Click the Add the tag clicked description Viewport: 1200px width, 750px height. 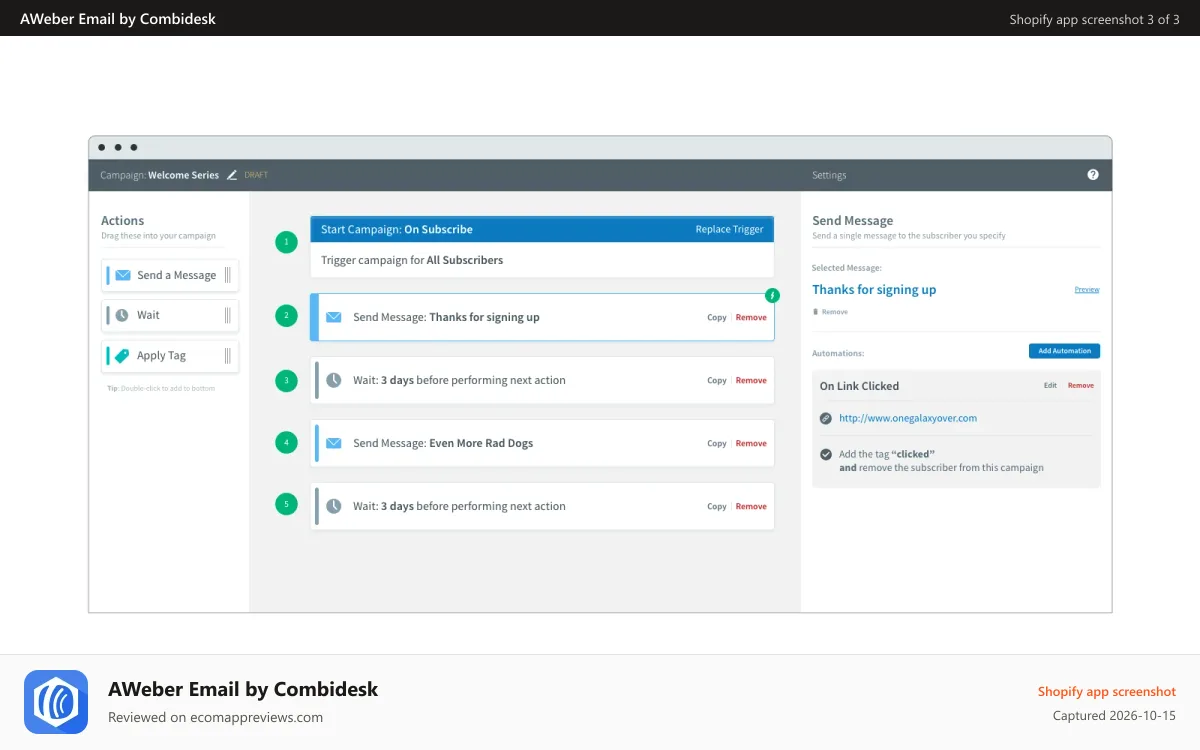coord(941,461)
